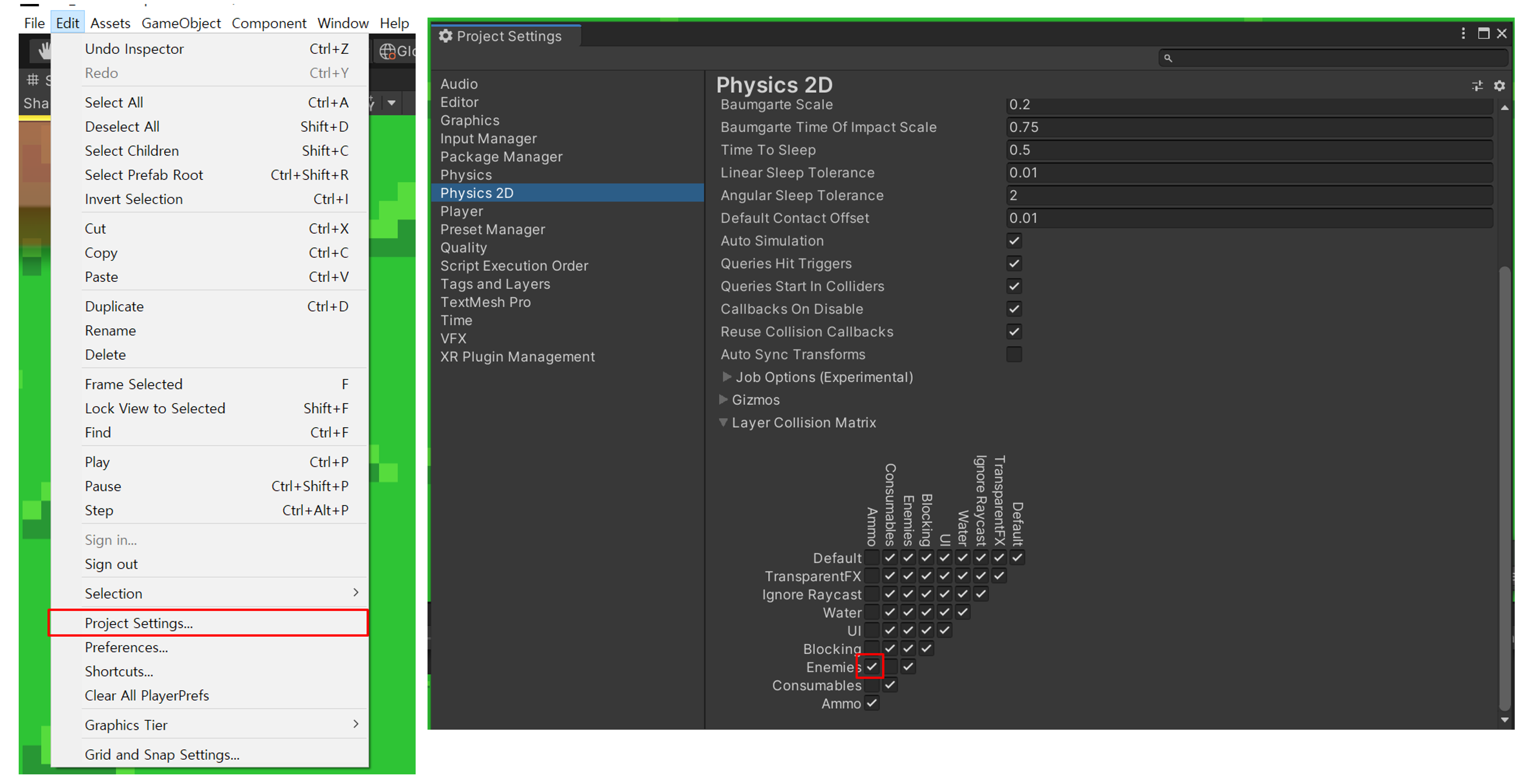The image size is (1530, 784).
Task: Click the Time To Sleep value field
Action: pyautogui.click(x=1247, y=149)
